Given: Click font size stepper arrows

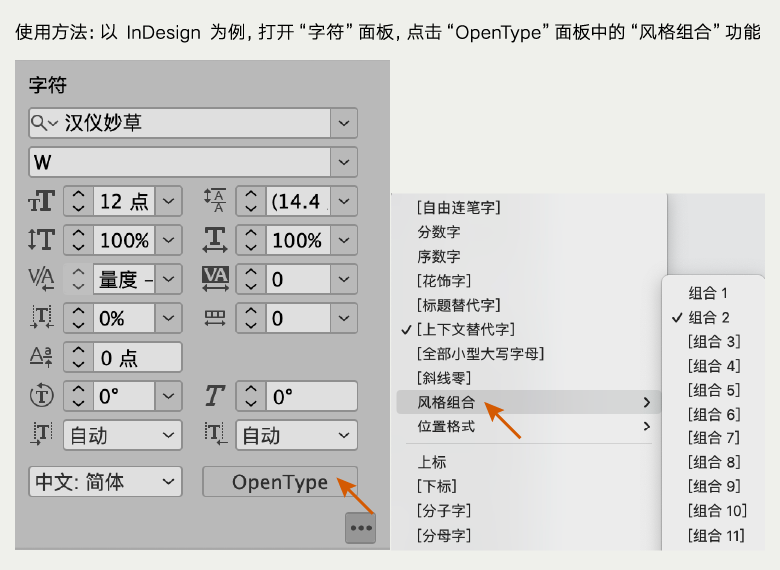Looking at the screenshot, I should (79, 201).
